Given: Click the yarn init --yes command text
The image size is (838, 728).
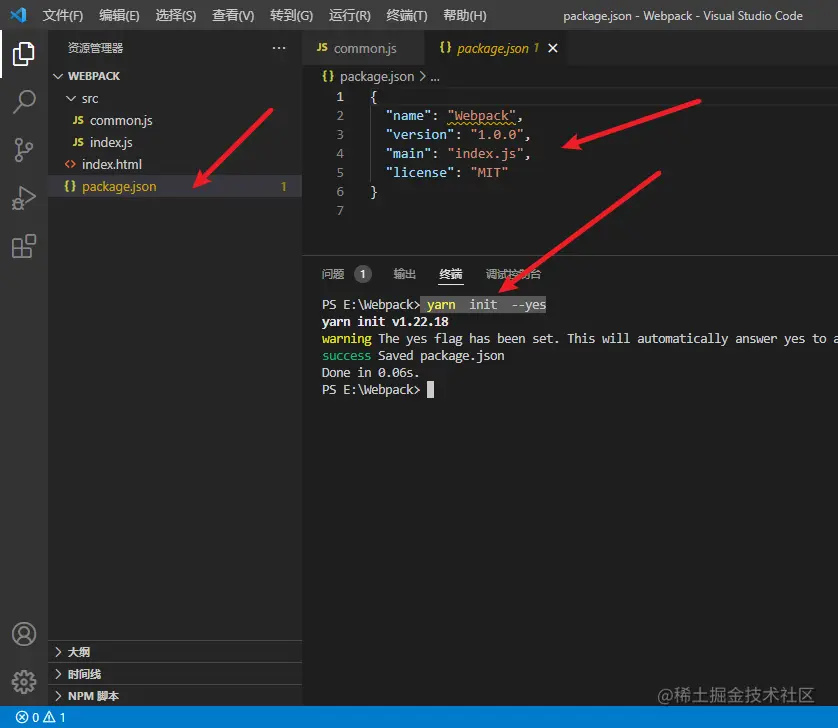Looking at the screenshot, I should [x=486, y=305].
